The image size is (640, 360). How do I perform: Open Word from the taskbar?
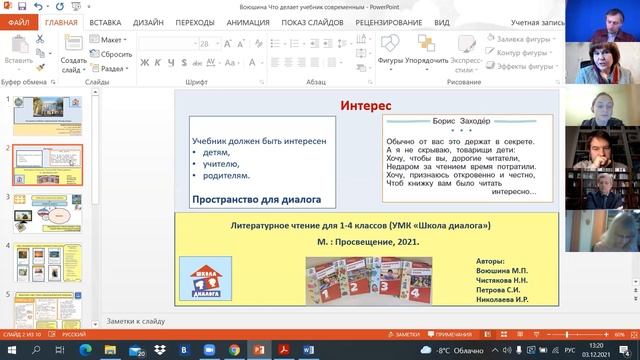pyautogui.click(x=309, y=350)
